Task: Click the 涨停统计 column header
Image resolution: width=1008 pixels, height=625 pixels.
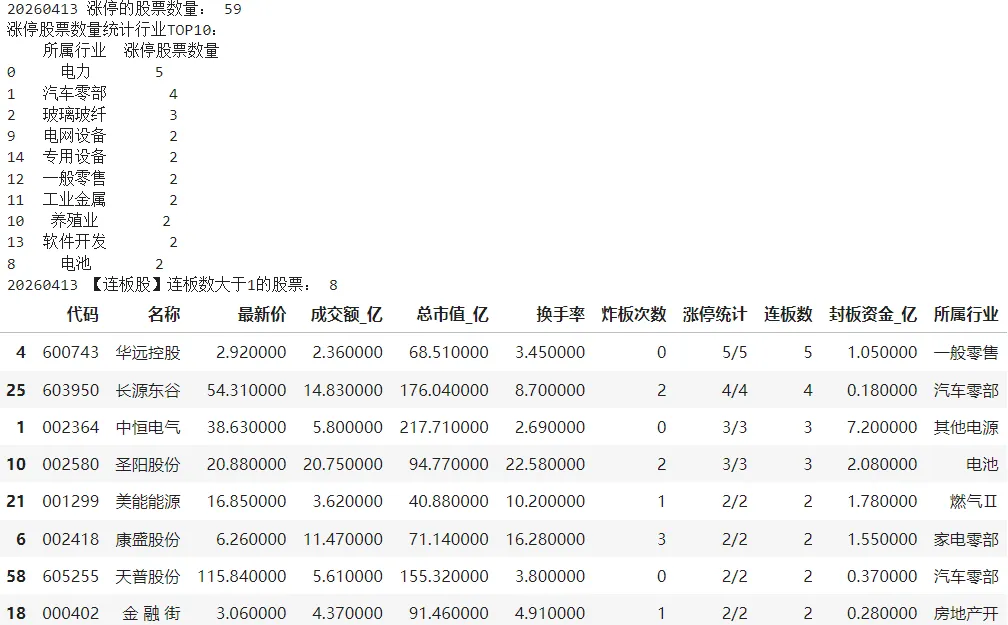Action: click(x=715, y=314)
